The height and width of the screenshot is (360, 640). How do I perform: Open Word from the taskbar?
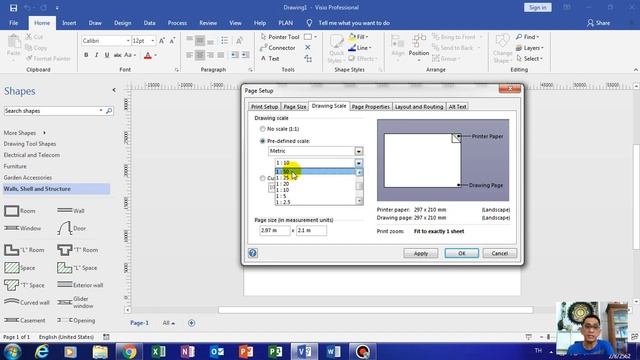pyautogui.click(x=333, y=351)
